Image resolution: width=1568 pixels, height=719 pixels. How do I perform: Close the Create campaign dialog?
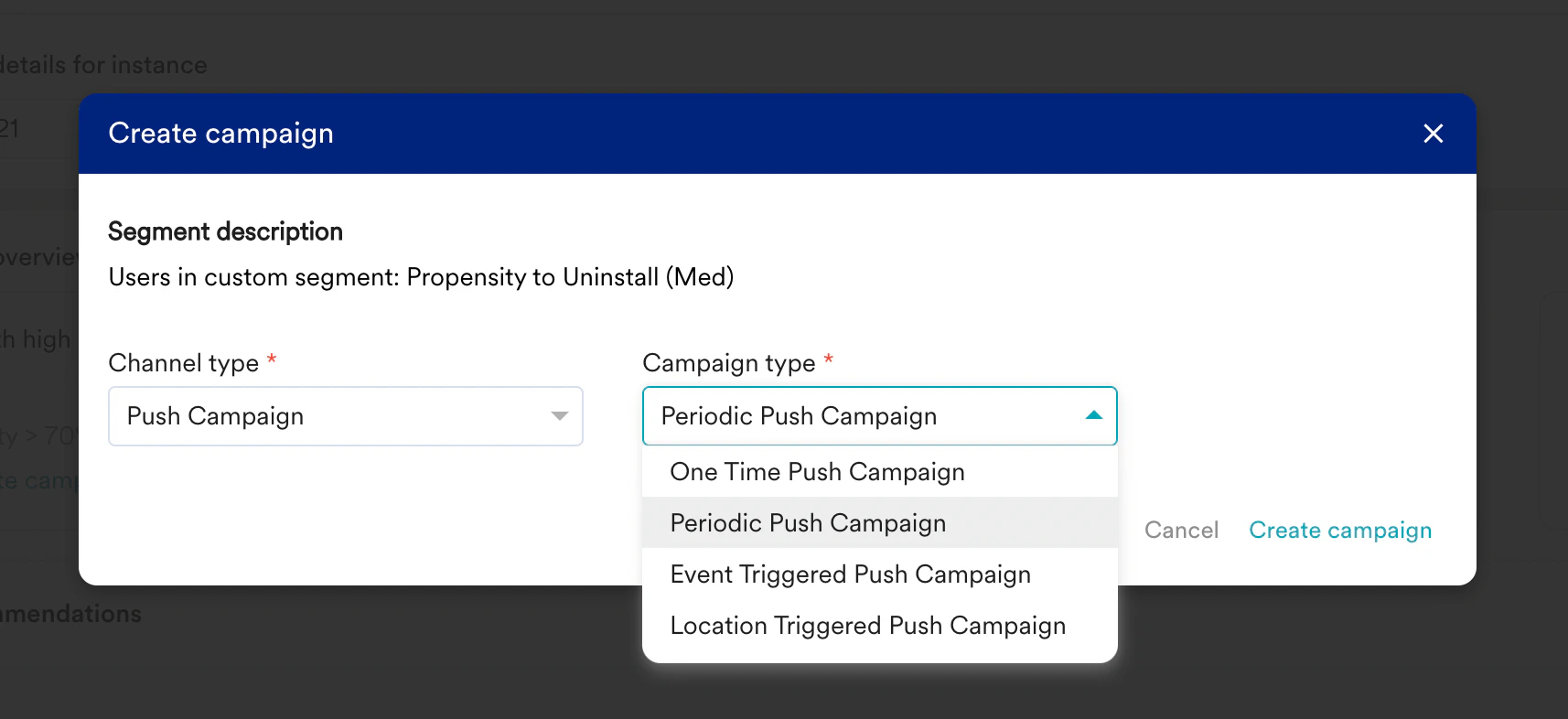1433,134
